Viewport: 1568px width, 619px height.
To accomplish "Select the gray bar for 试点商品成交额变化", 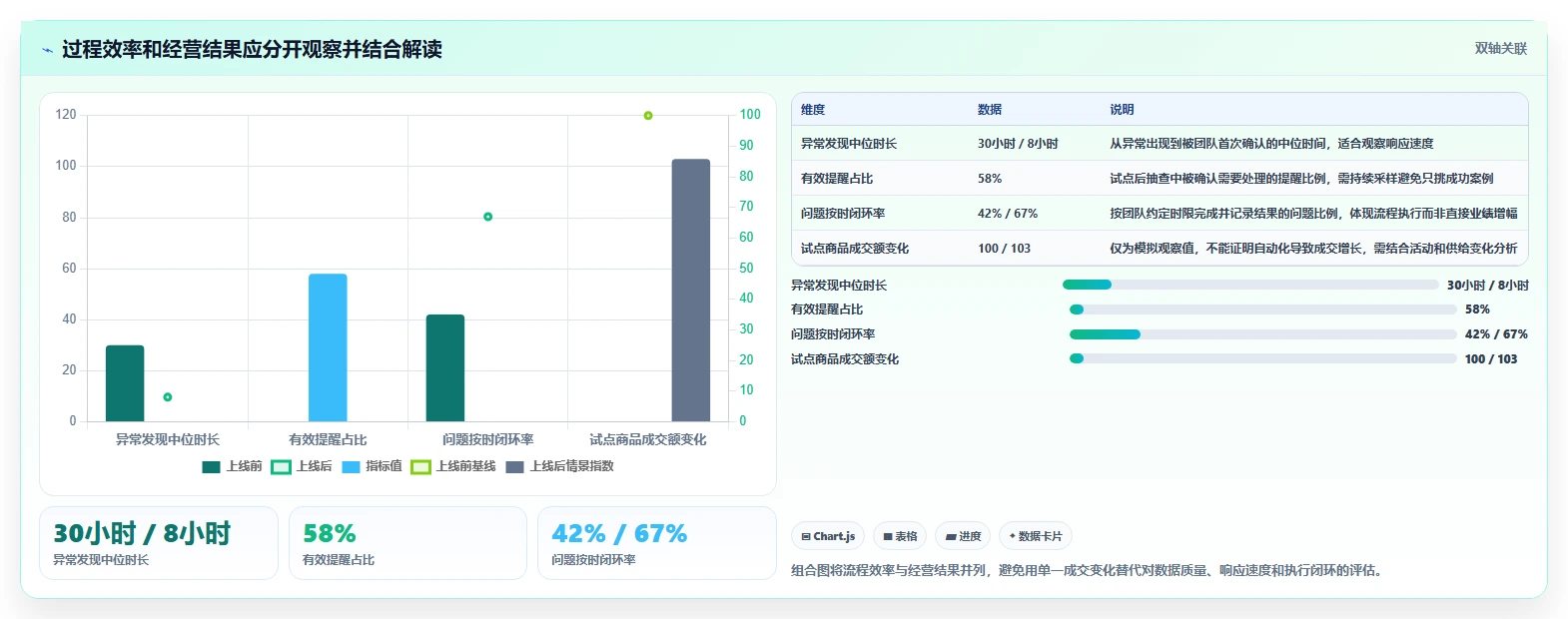I will pos(691,290).
